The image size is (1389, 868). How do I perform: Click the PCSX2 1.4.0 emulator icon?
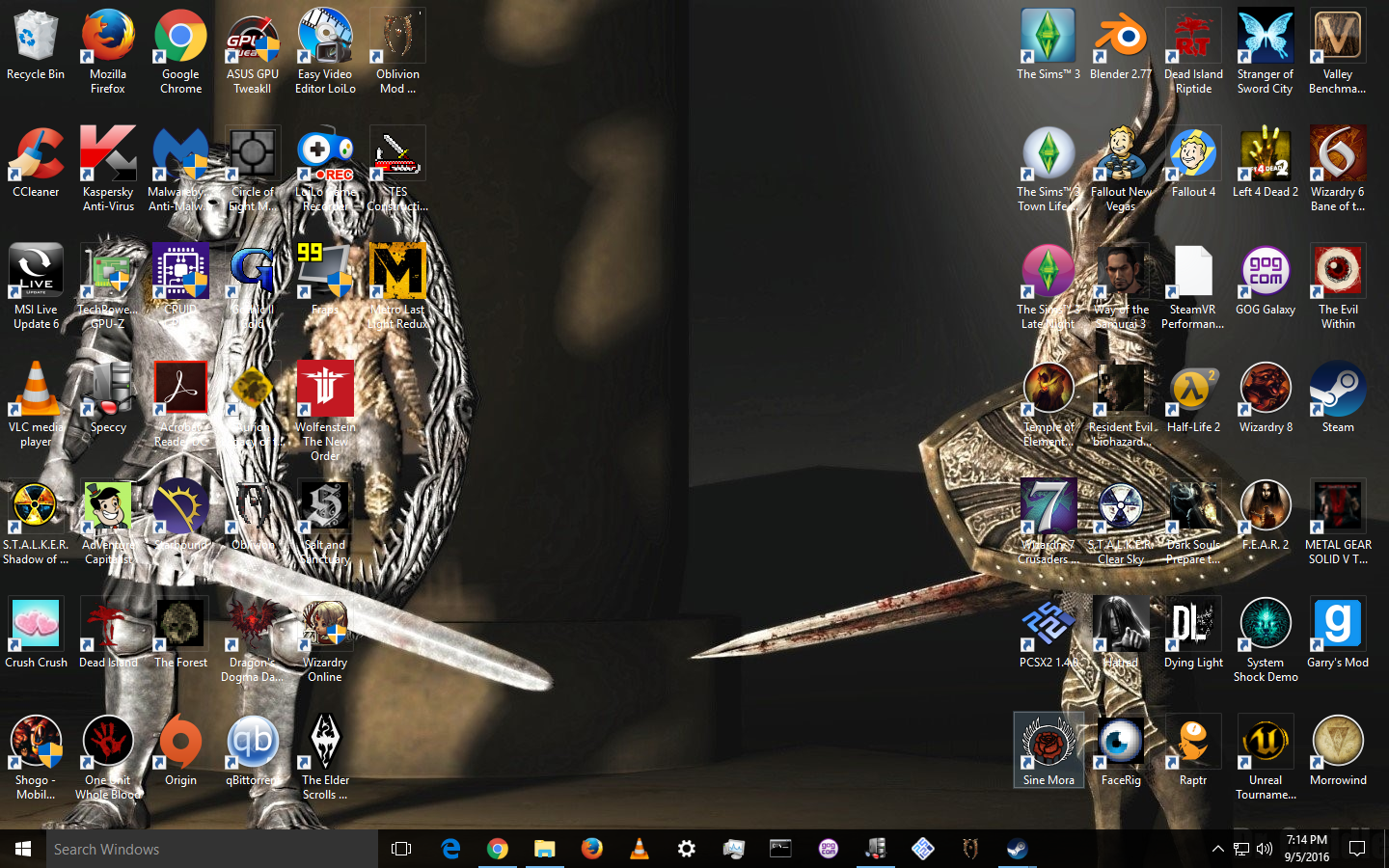(1049, 634)
